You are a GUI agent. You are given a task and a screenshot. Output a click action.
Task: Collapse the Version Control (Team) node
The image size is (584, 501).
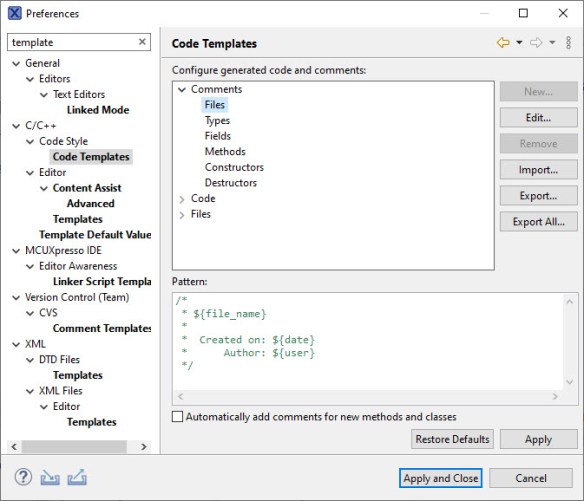tap(16, 298)
